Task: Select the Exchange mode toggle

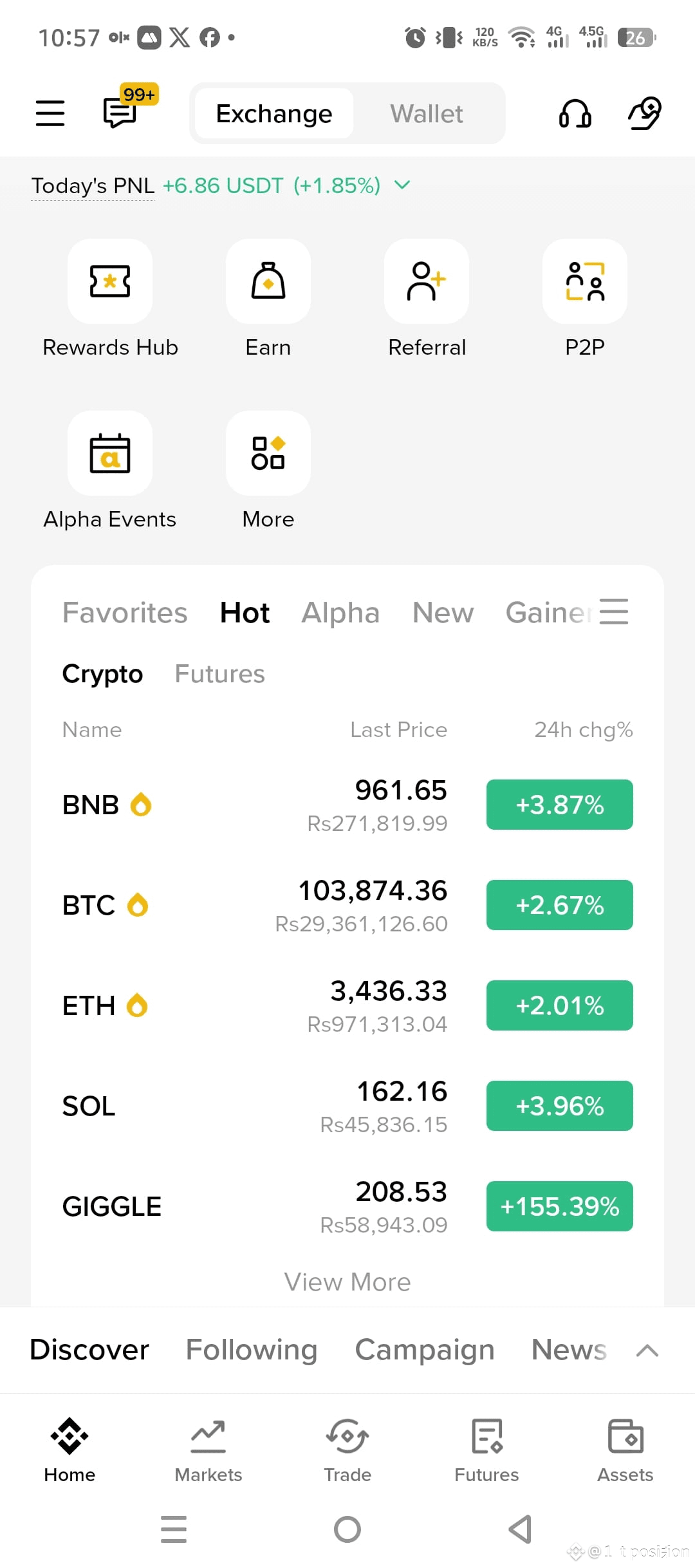Action: point(274,114)
